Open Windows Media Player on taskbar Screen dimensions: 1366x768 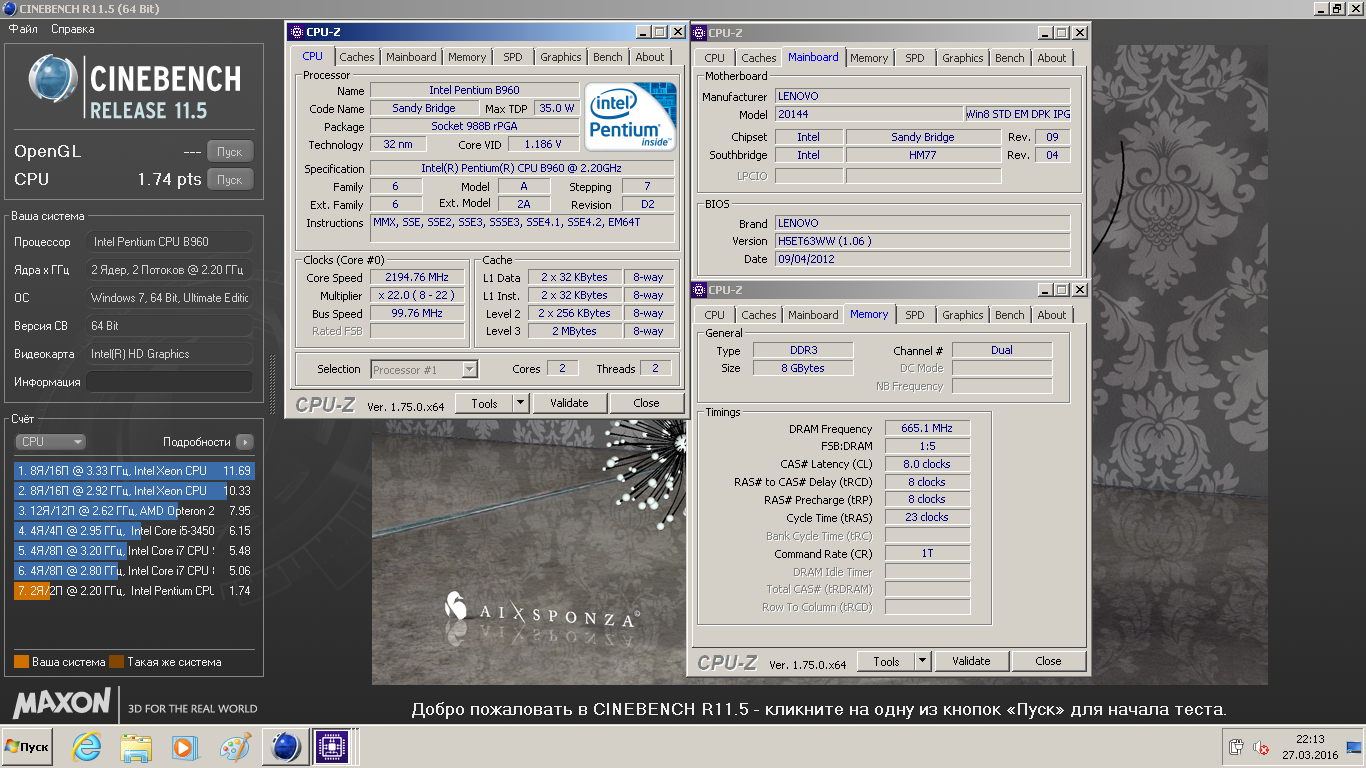(x=183, y=747)
